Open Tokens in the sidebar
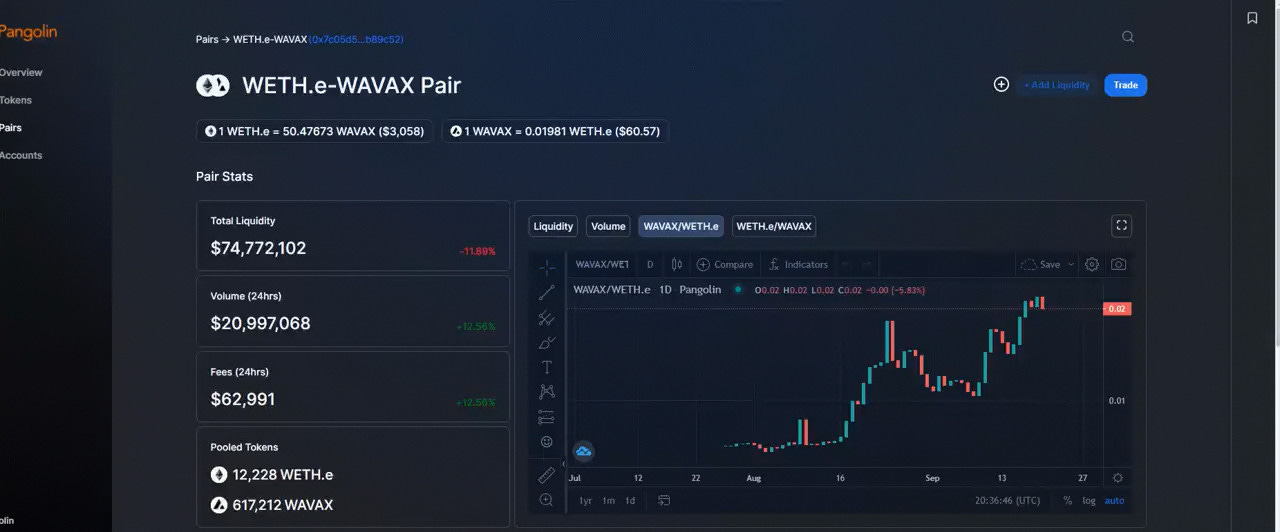The height and width of the screenshot is (532, 1280). (x=16, y=100)
